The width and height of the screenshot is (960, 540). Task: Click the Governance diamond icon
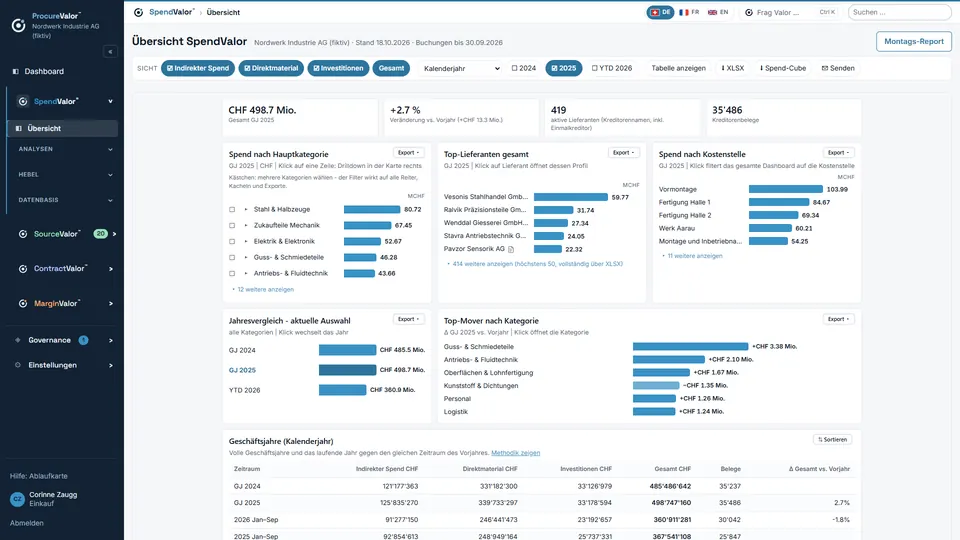pyautogui.click(x=18, y=340)
